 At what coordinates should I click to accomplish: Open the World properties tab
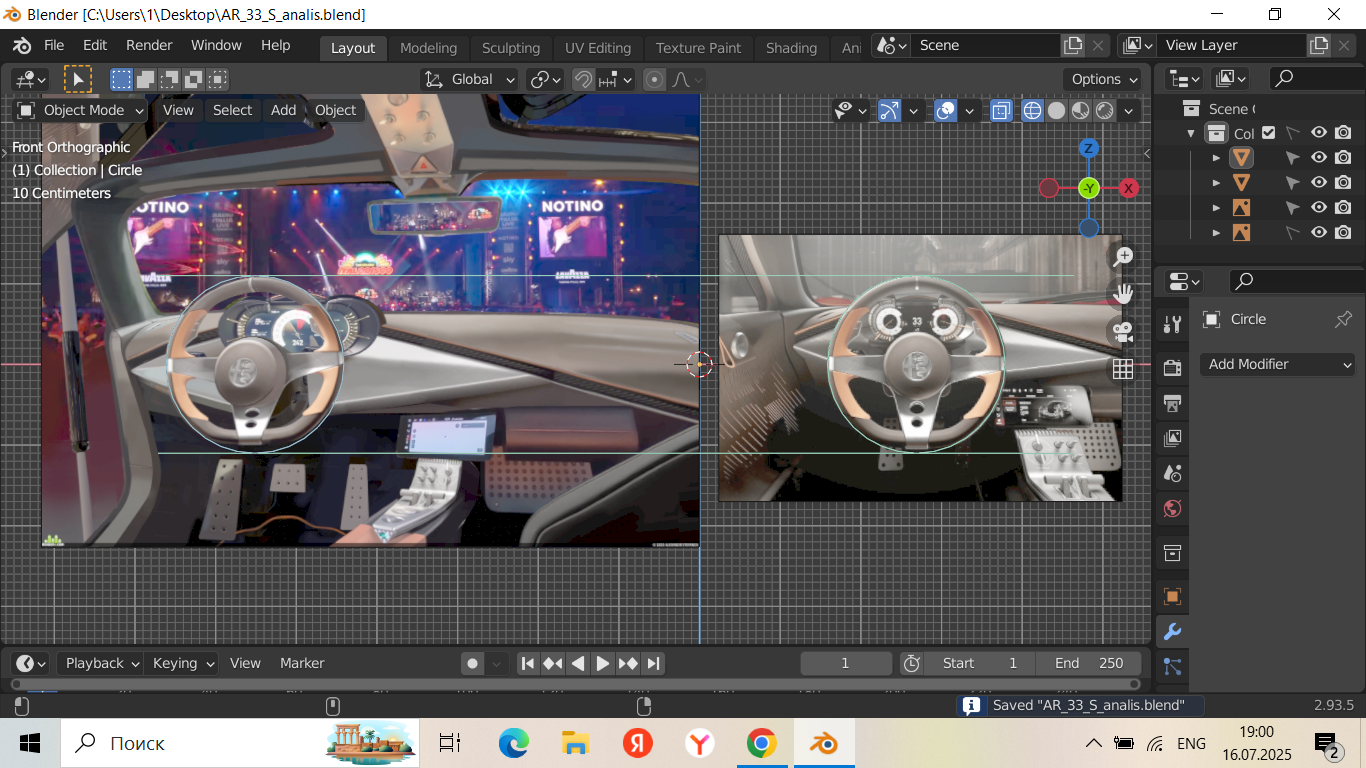click(x=1173, y=508)
